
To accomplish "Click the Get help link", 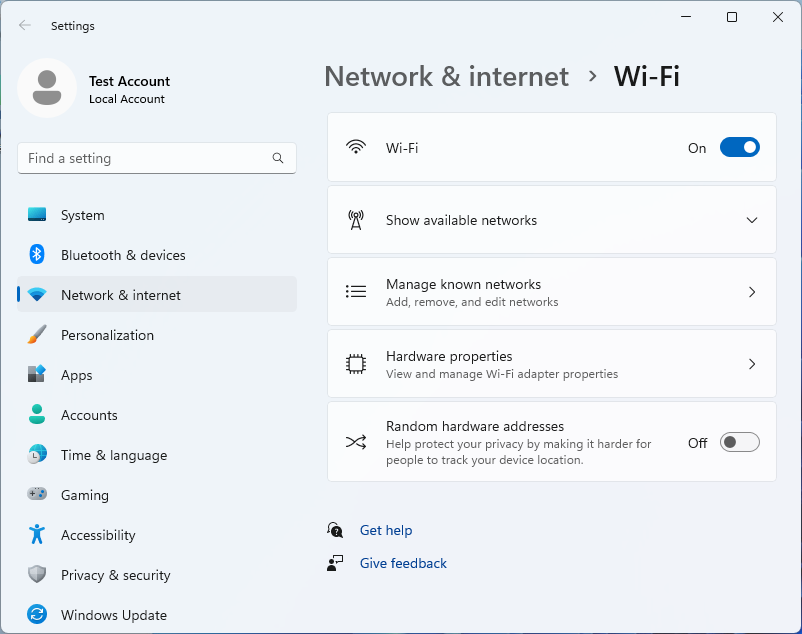I will (x=386, y=530).
